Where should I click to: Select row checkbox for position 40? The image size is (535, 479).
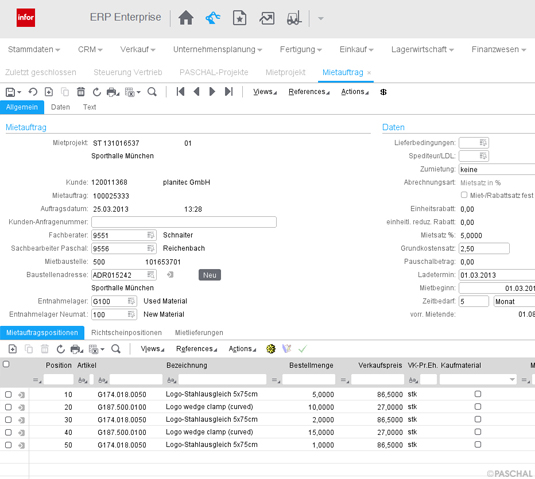(x=9, y=433)
